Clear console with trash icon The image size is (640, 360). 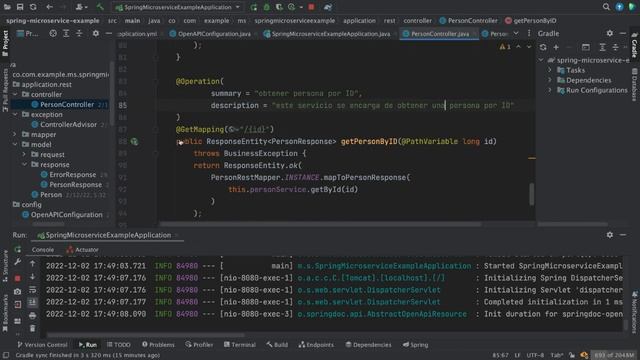click(x=33, y=328)
